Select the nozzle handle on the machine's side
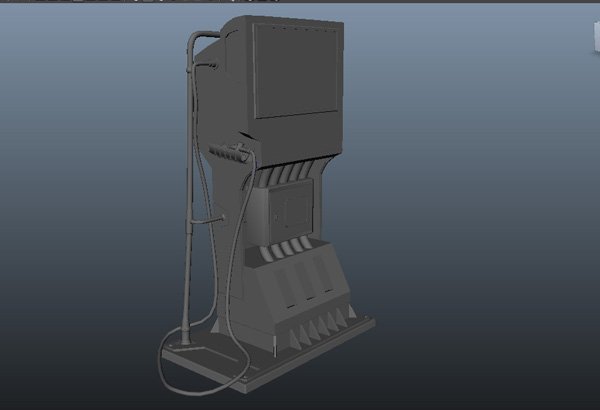 point(232,153)
